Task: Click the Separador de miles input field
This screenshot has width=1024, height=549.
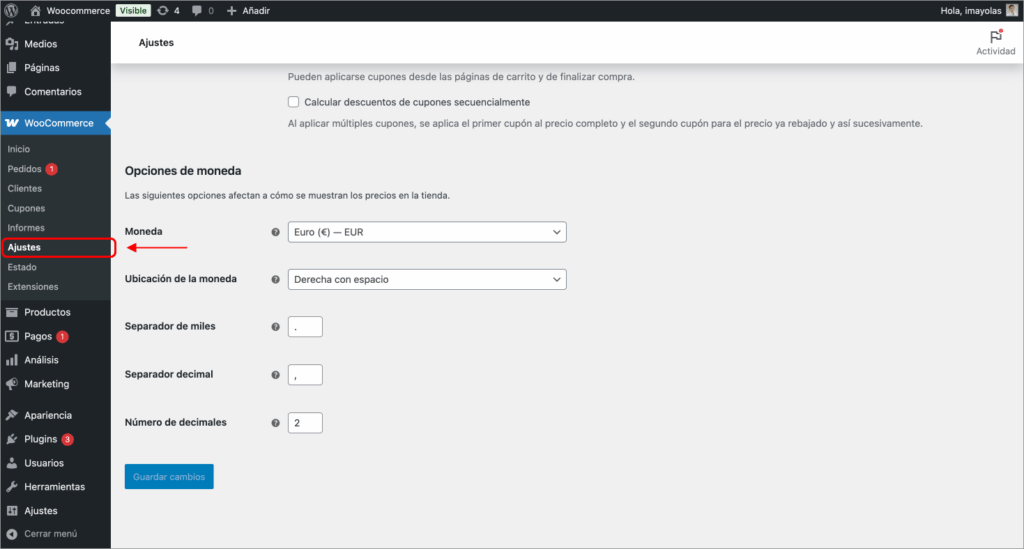Action: tap(305, 326)
